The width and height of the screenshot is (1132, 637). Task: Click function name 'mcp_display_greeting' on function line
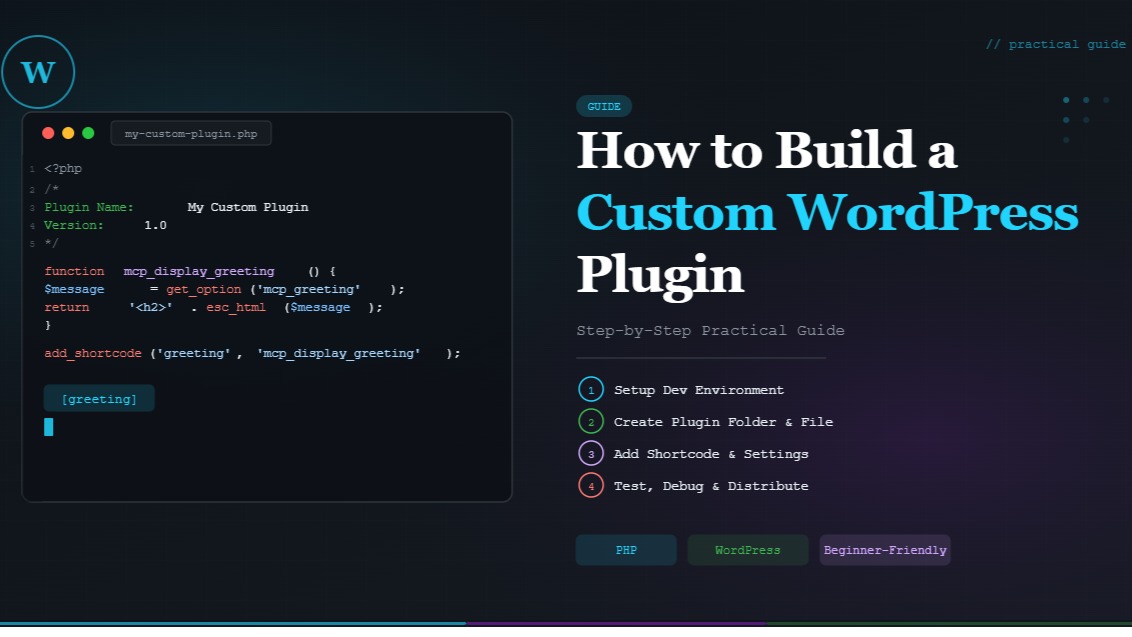pos(199,272)
